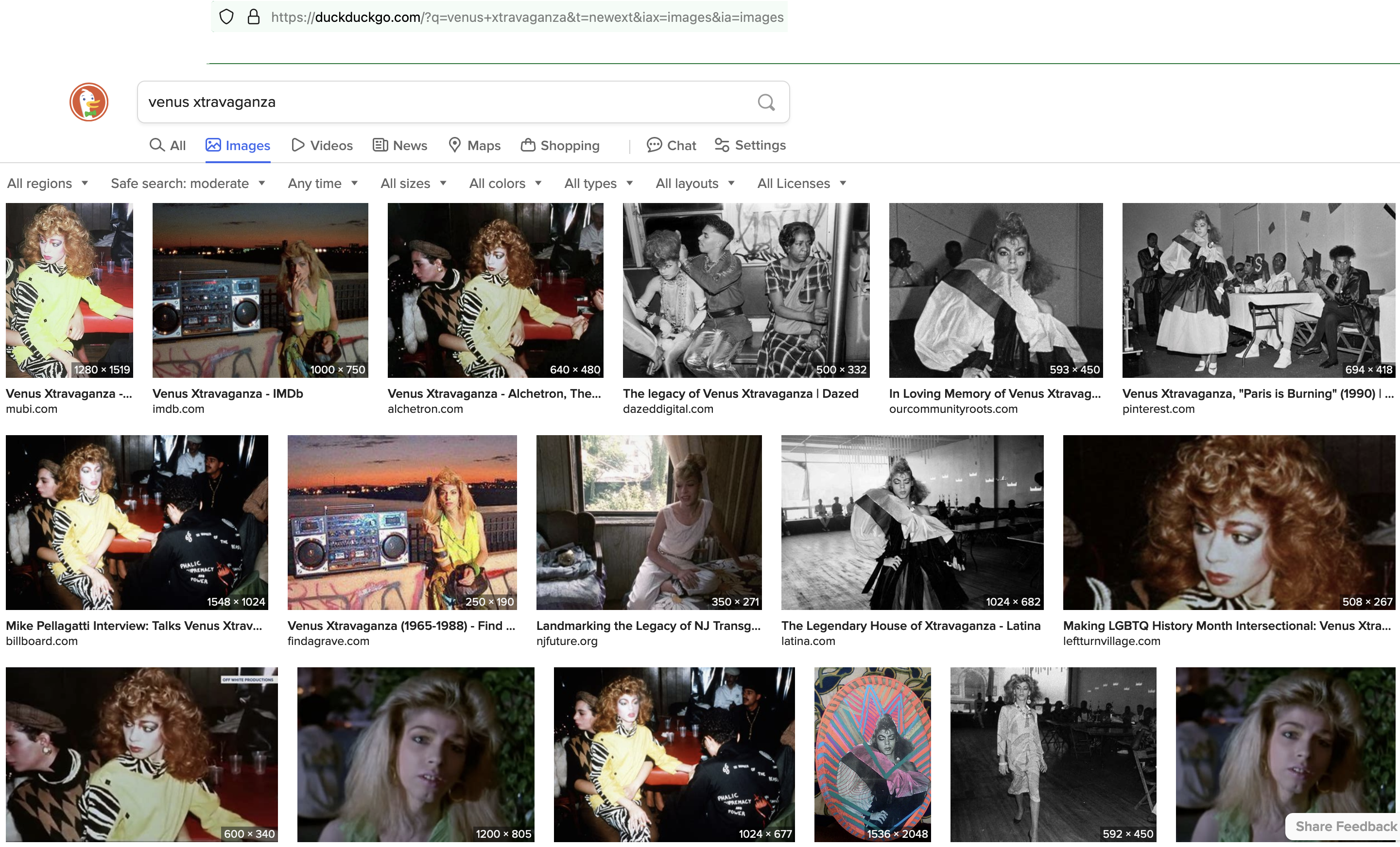Switch to All results tab
The image size is (1400, 847).
click(168, 145)
